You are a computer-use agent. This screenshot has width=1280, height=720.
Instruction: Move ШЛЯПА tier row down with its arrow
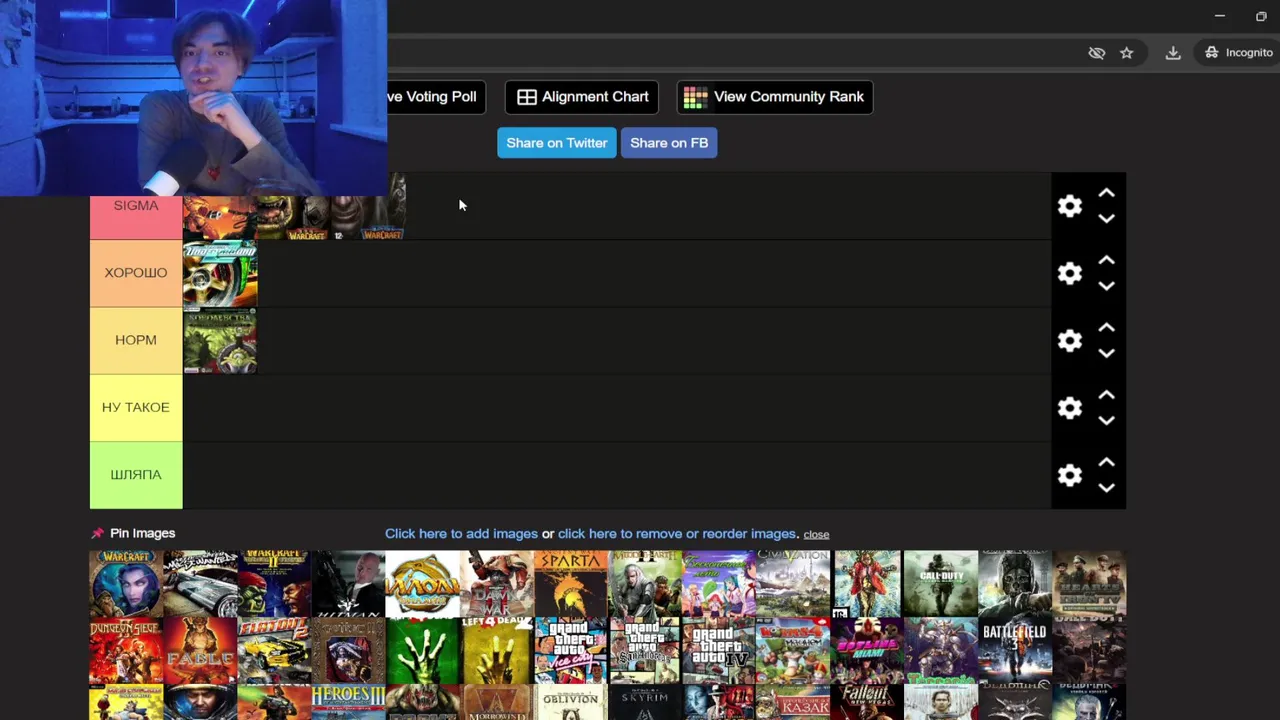1106,487
